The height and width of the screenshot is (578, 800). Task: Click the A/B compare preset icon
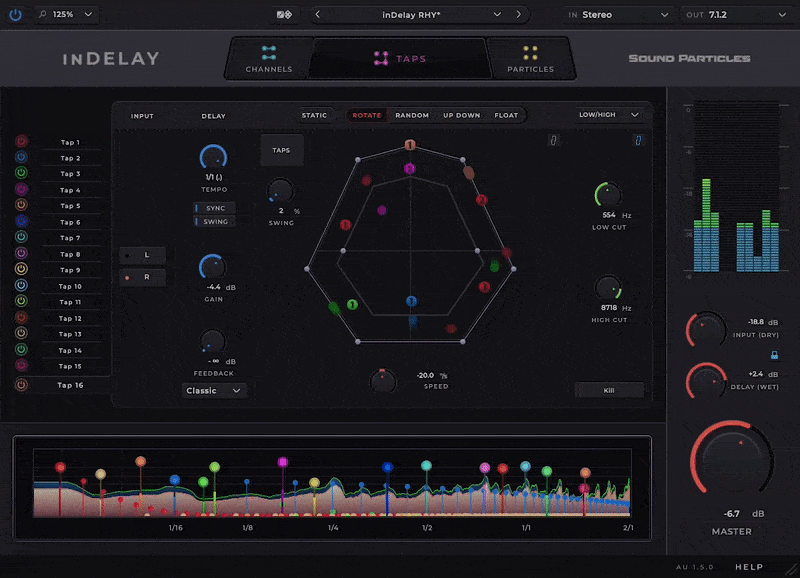[284, 15]
